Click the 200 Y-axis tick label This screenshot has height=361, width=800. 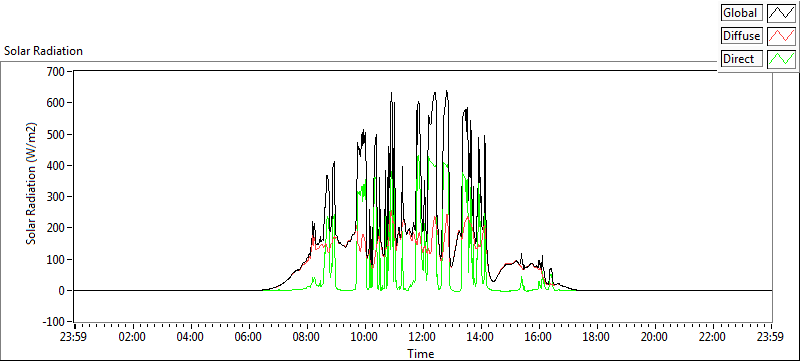(x=55, y=228)
